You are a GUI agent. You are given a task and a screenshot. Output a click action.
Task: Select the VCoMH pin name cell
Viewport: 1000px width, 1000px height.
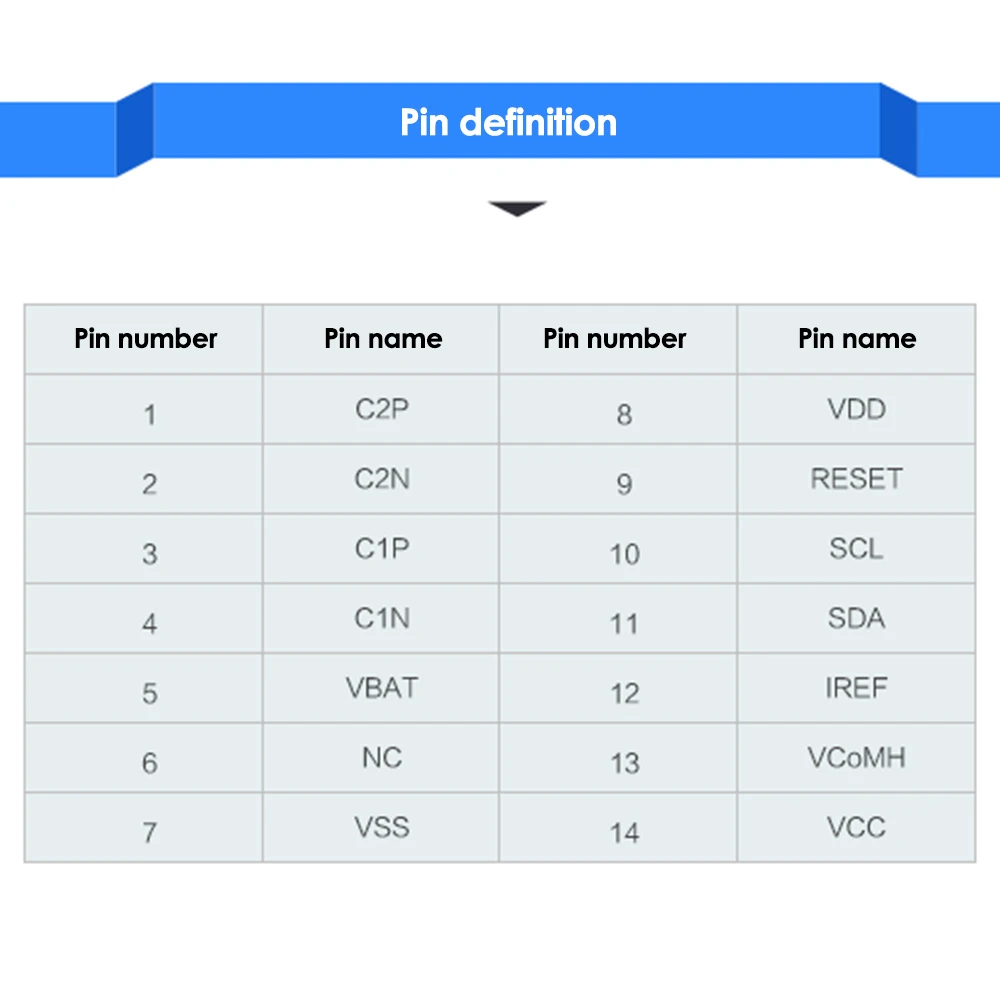coord(856,758)
